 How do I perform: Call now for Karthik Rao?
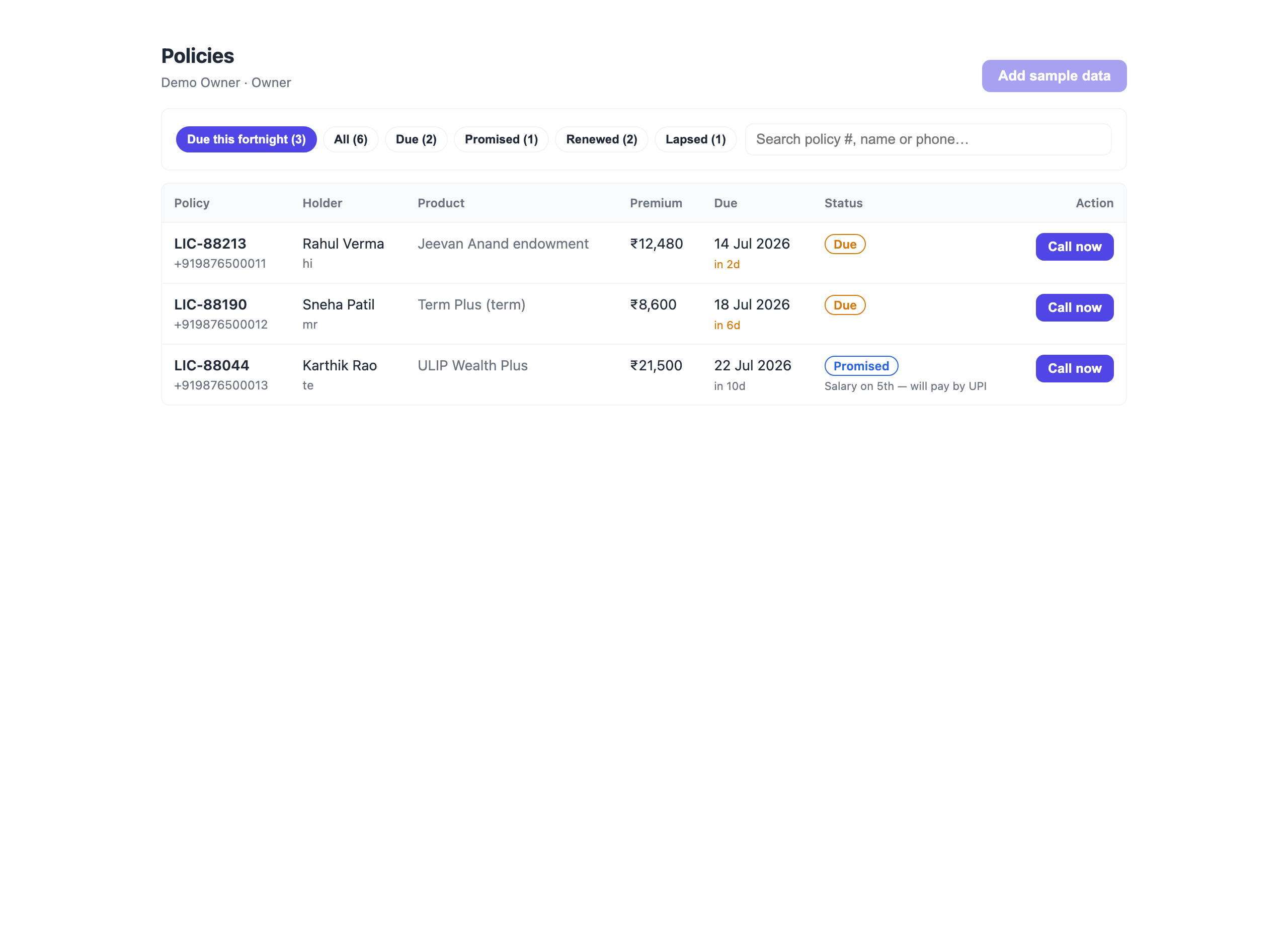point(1075,368)
